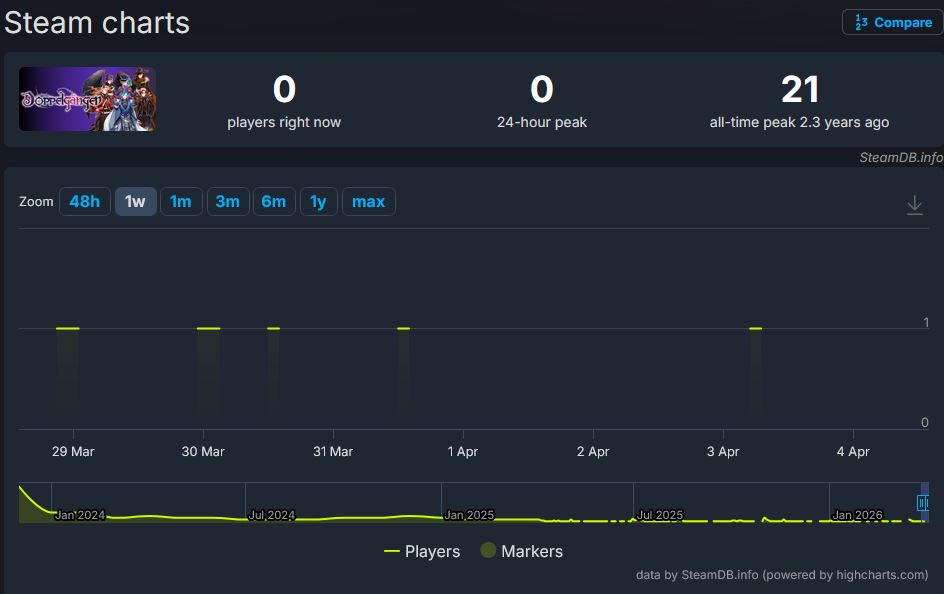Switch zoom range to 1m
Screen dimensions: 944x594
(181, 202)
